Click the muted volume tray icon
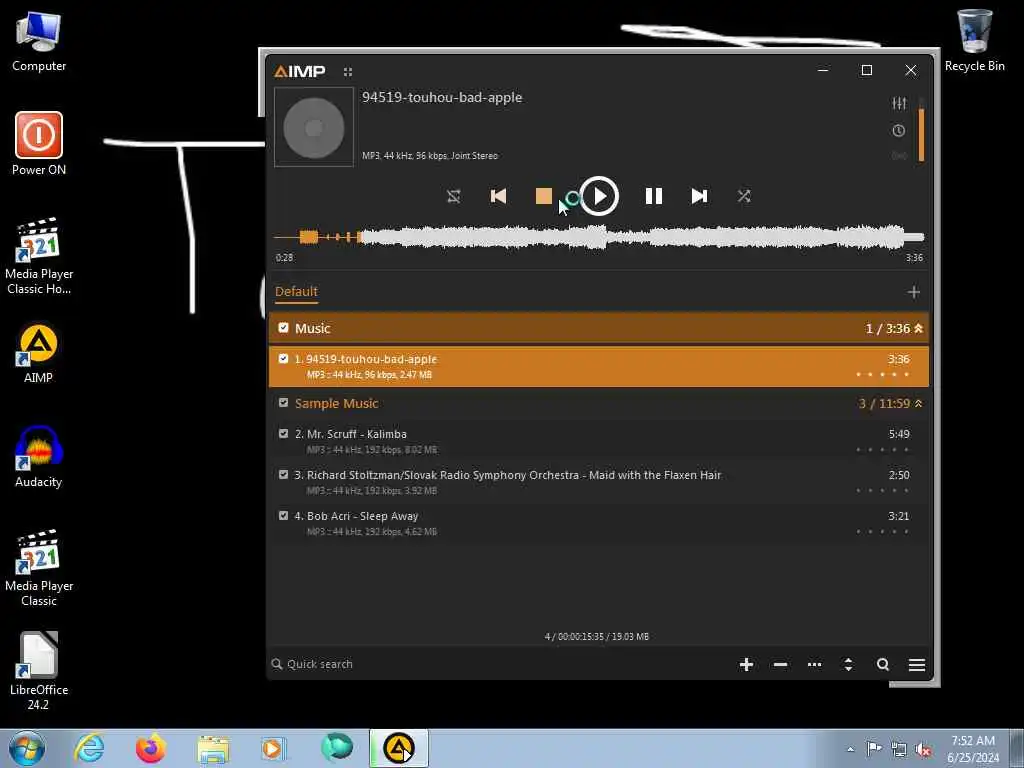 (x=923, y=750)
